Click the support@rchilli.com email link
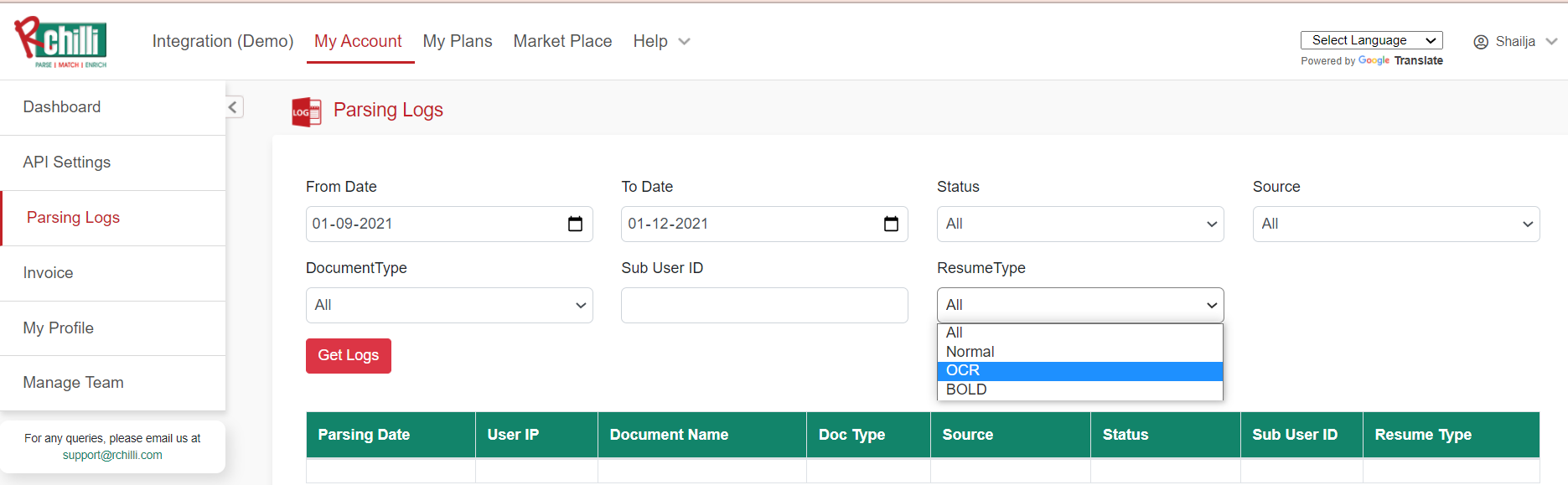 pyautogui.click(x=112, y=455)
